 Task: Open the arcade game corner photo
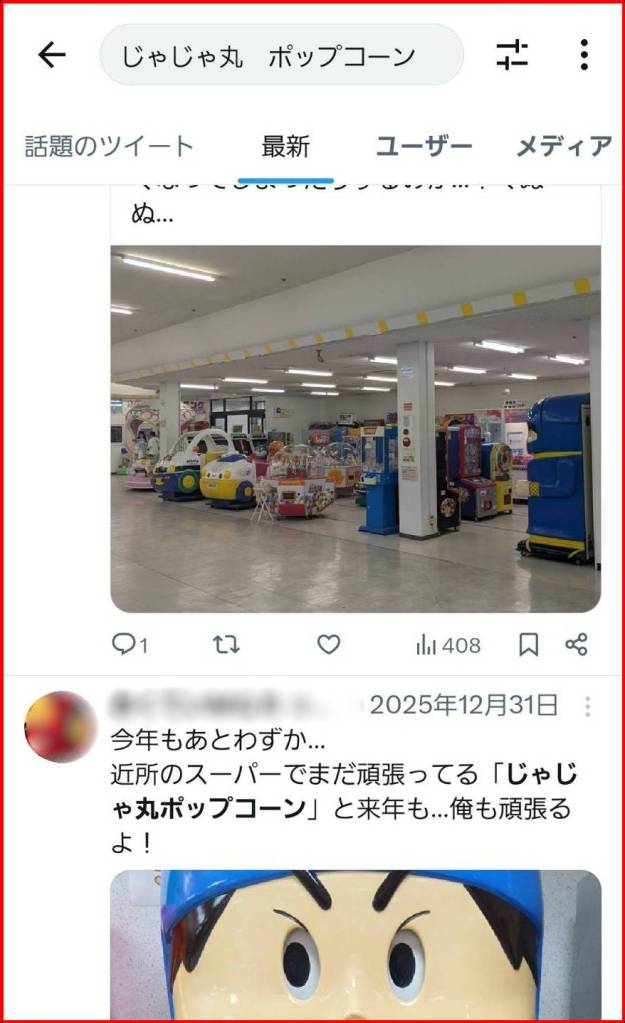(x=356, y=429)
